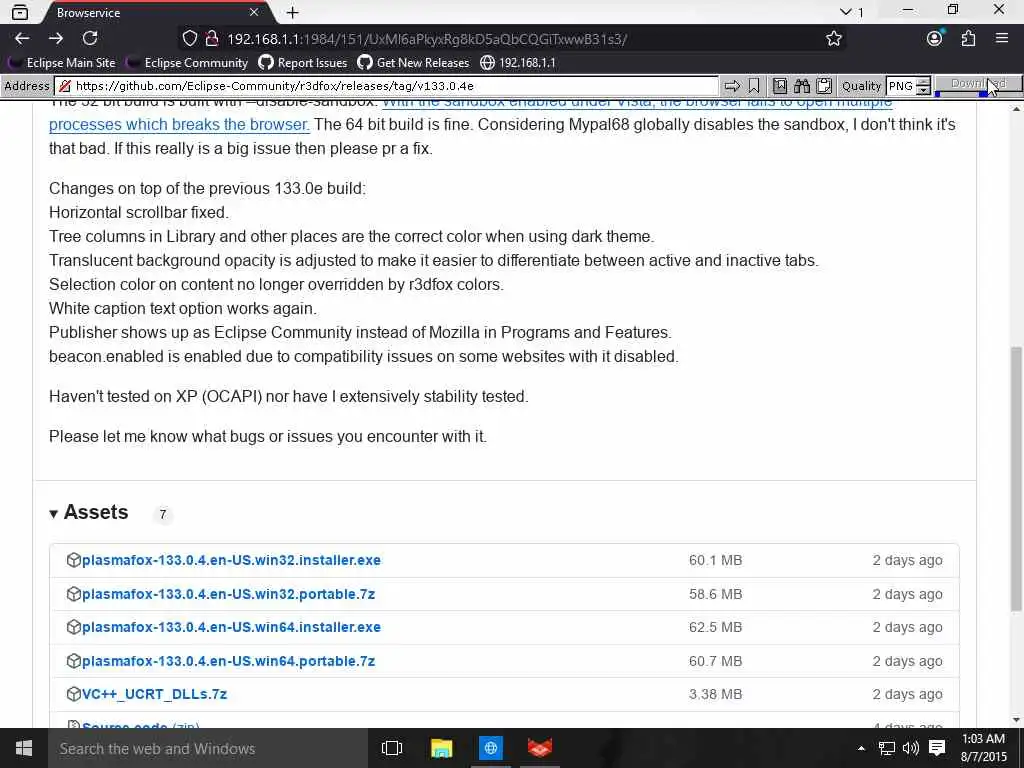Open Get New Releases bookmark
This screenshot has height=768, width=1024.
point(413,63)
